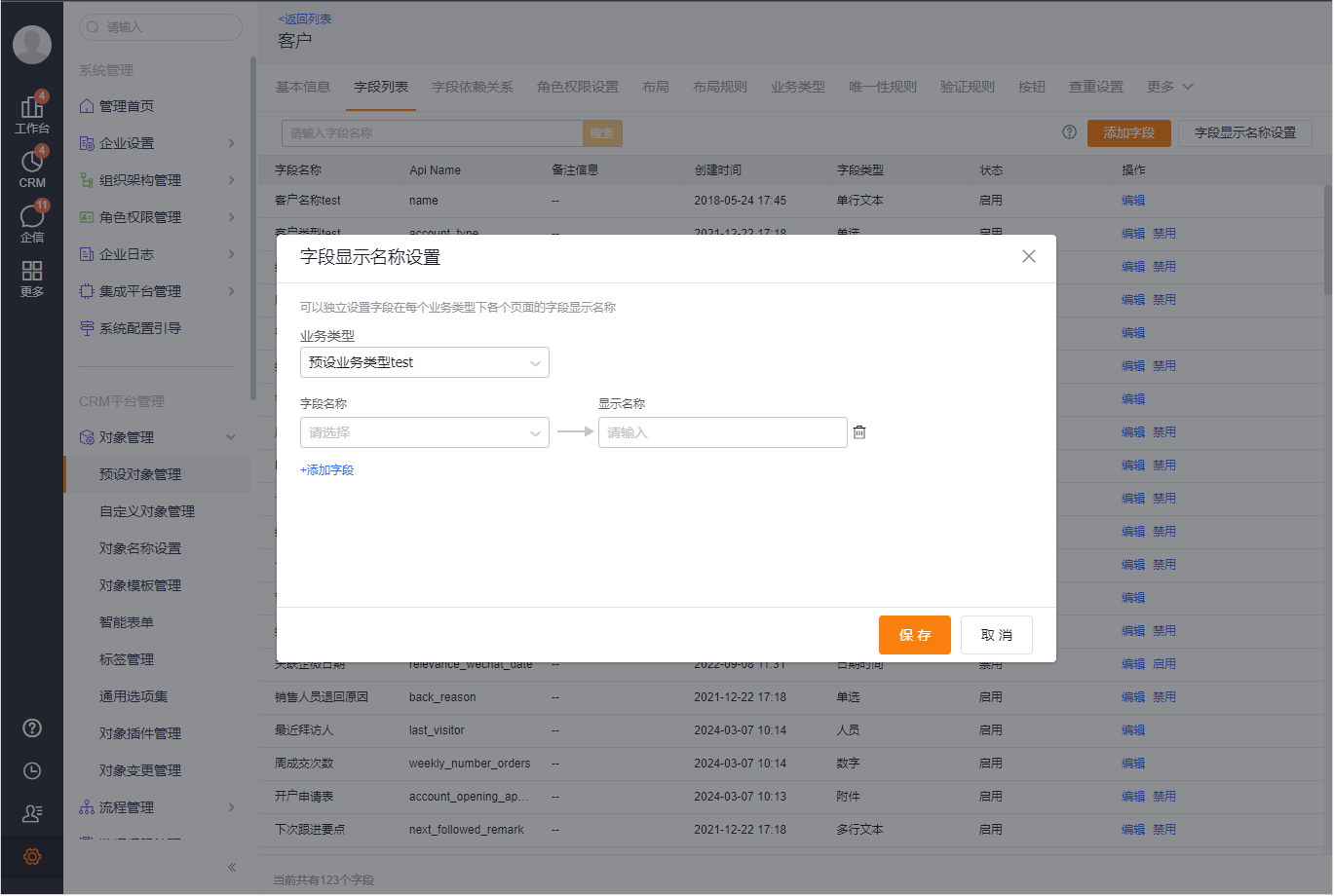Open the 业务类型 dropdown in the dialog
The image size is (1334, 896).
click(424, 361)
